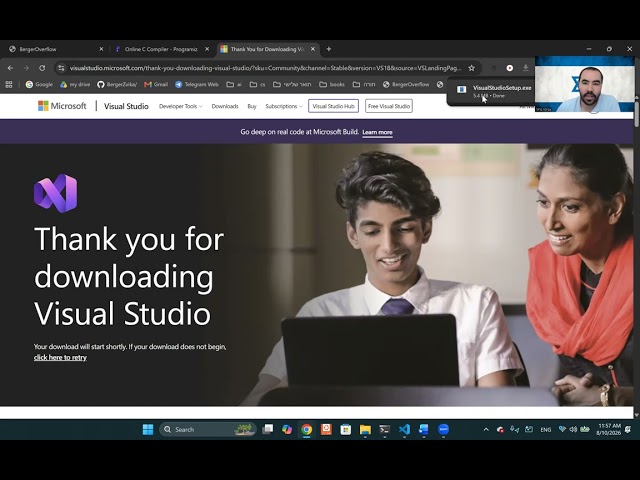The image size is (640, 480).
Task: Show hidden system tray icons
Action: (486, 429)
